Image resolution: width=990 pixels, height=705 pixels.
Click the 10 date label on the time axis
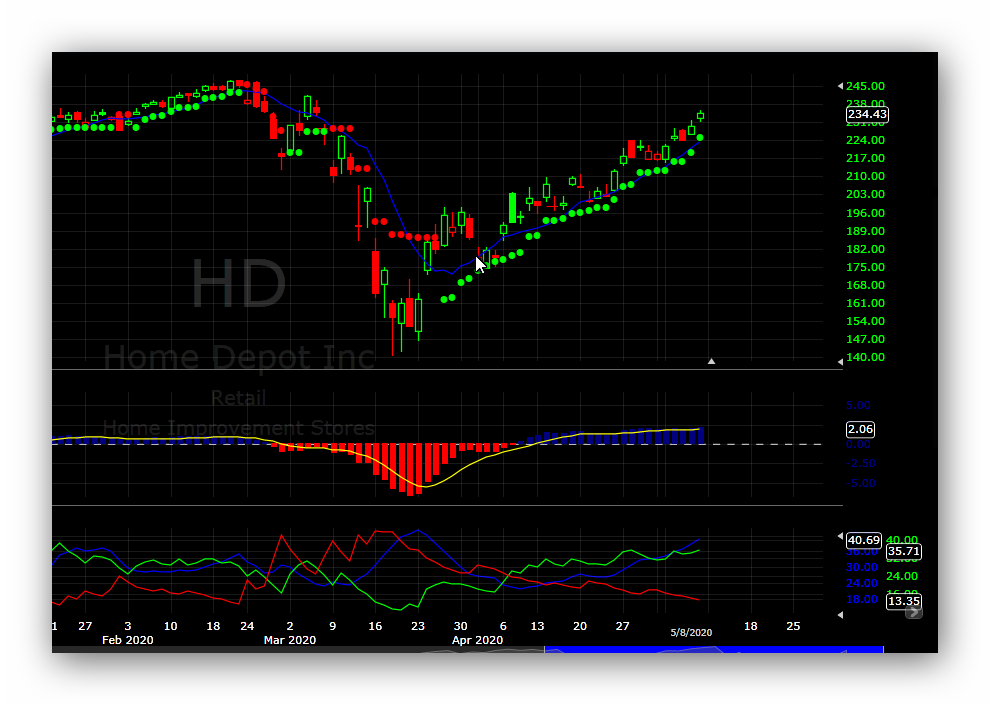coord(170,626)
